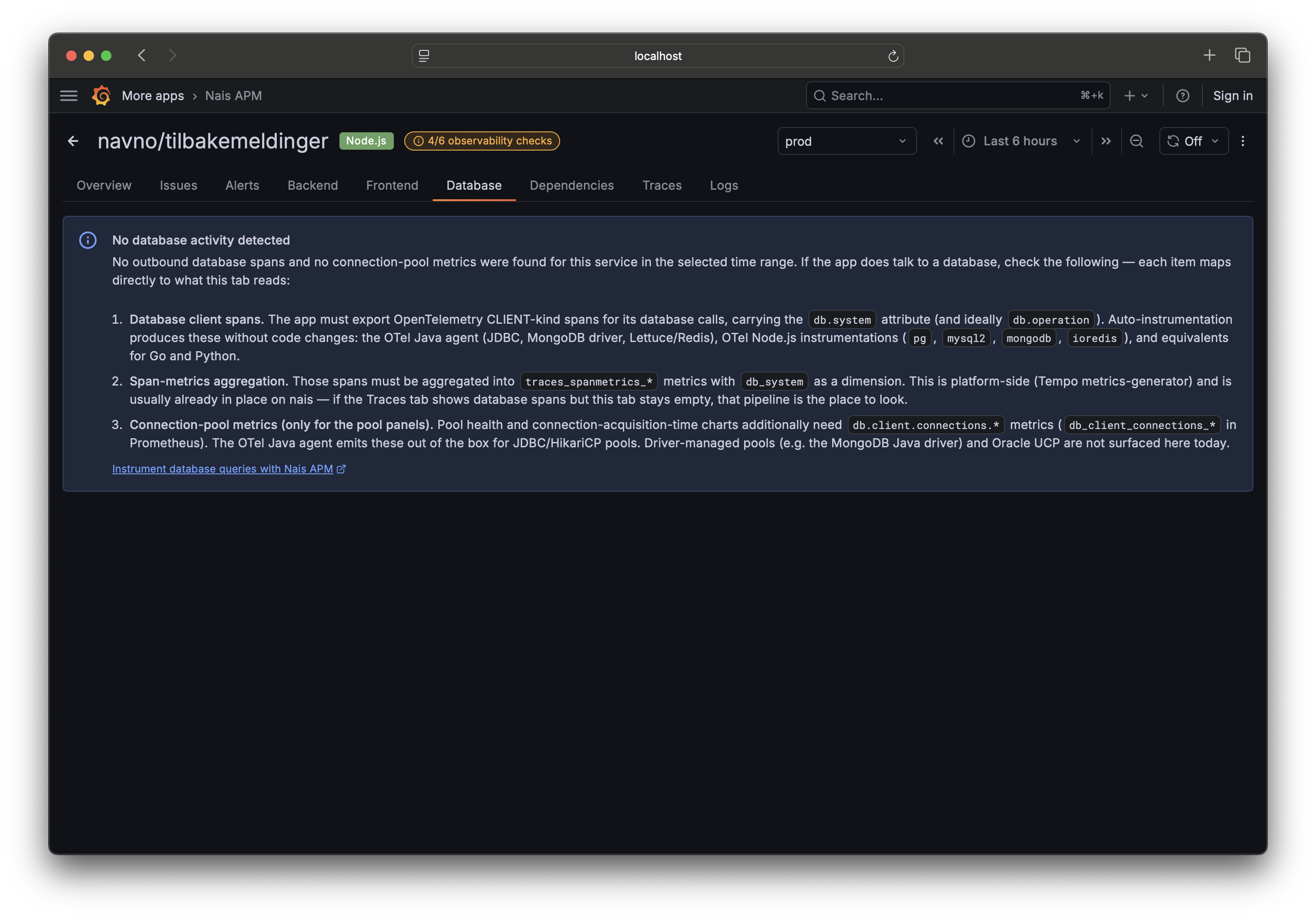Image resolution: width=1316 pixels, height=919 pixels.
Task: Click the browser reload page icon
Action: (893, 56)
